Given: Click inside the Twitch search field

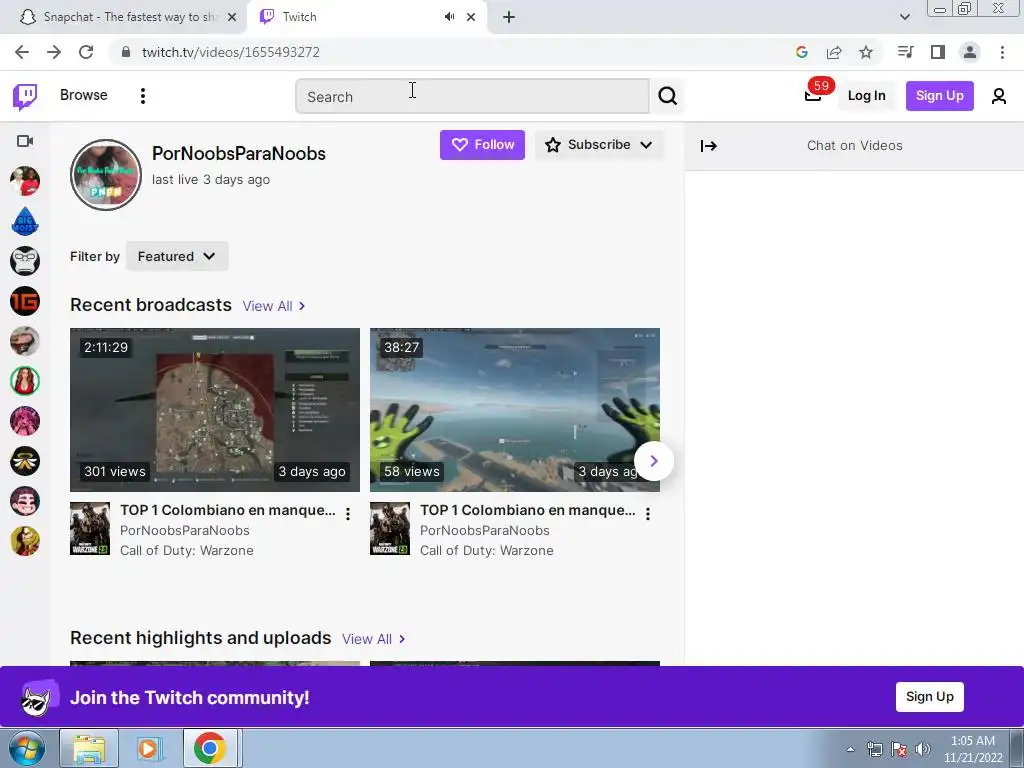Looking at the screenshot, I should (x=472, y=97).
